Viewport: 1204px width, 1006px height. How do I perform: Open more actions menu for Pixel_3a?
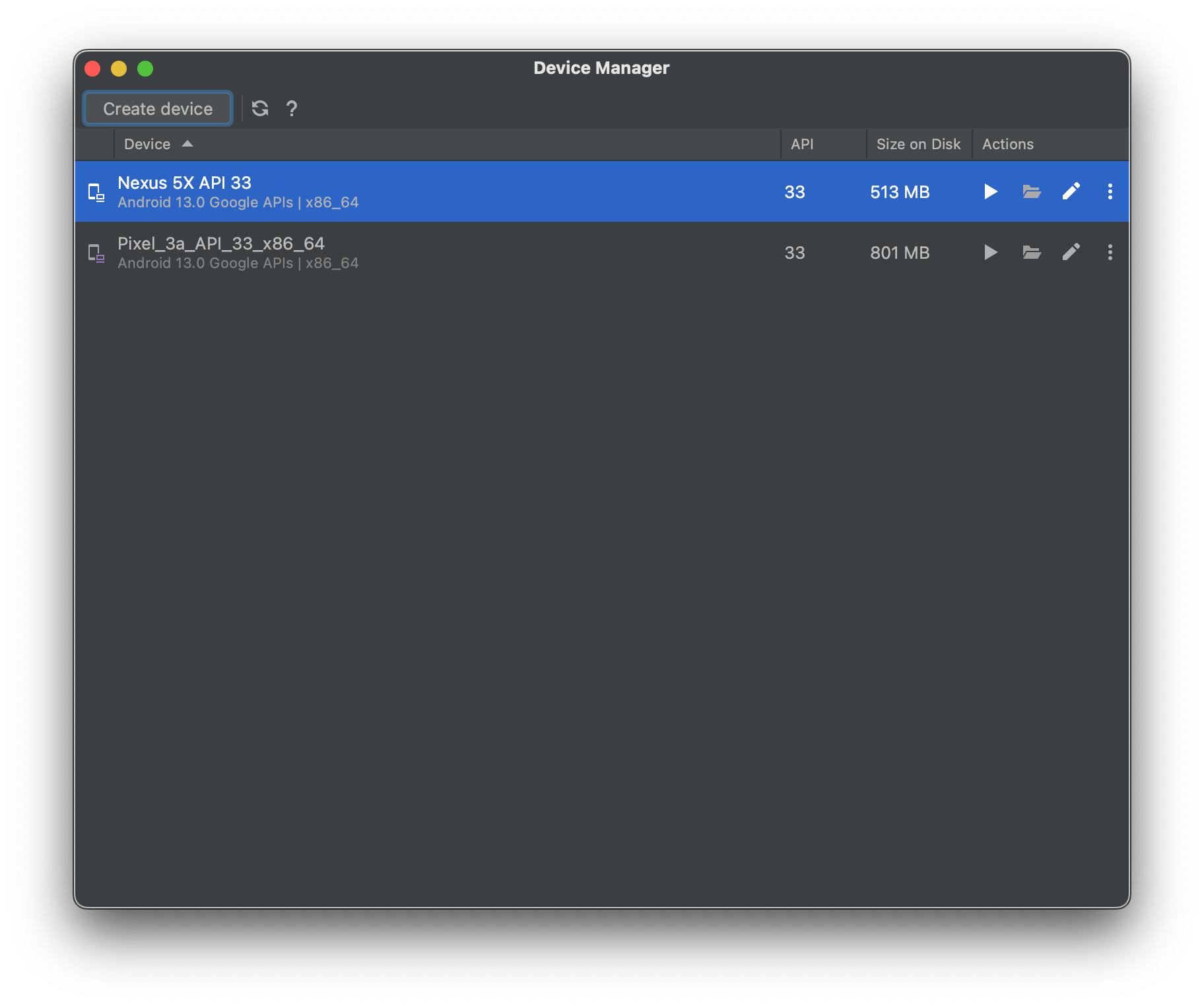click(x=1110, y=253)
